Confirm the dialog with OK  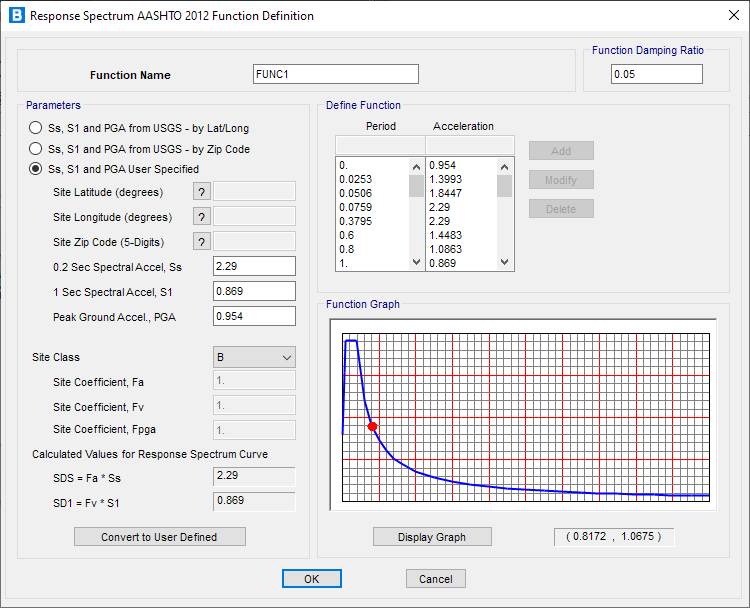pos(312,579)
